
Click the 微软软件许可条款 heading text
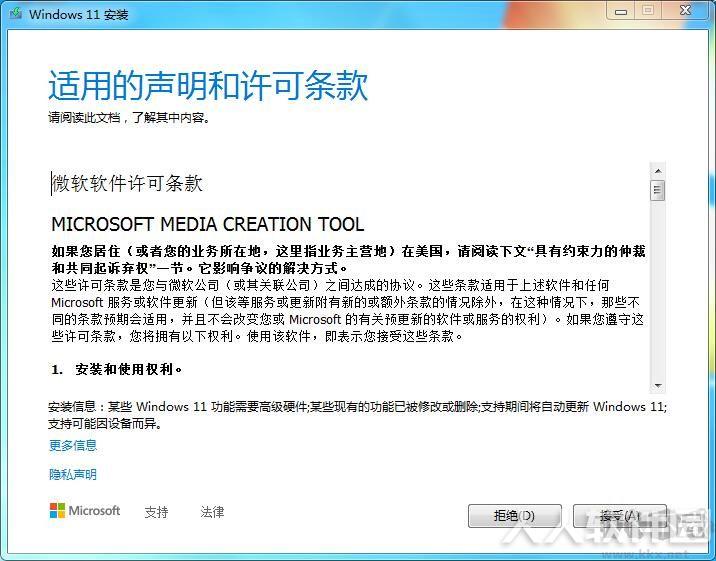click(127, 184)
